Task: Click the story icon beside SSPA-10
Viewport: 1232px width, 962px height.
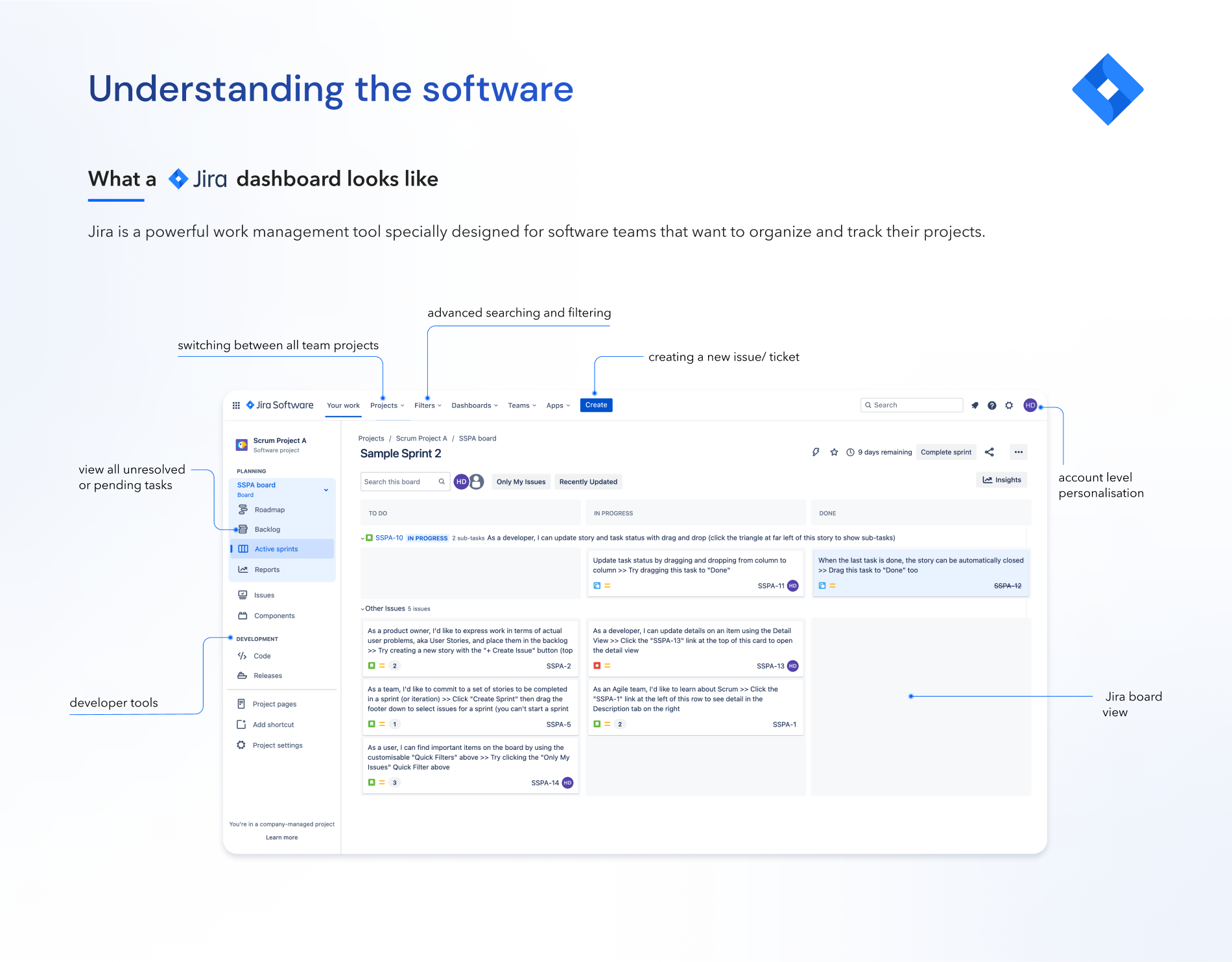Action: (369, 538)
